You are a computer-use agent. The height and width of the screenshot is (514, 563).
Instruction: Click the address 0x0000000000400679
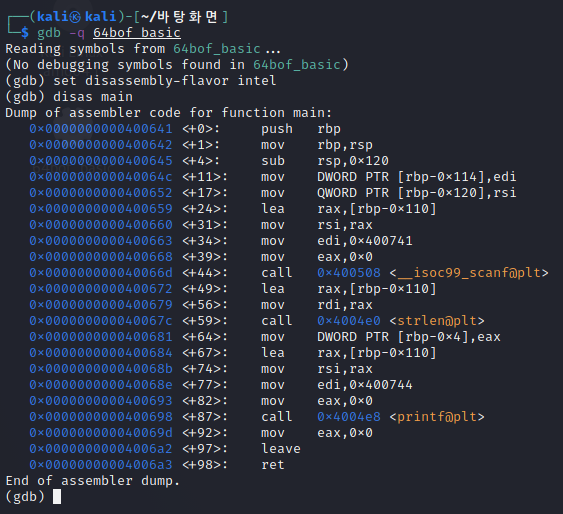pos(101,305)
